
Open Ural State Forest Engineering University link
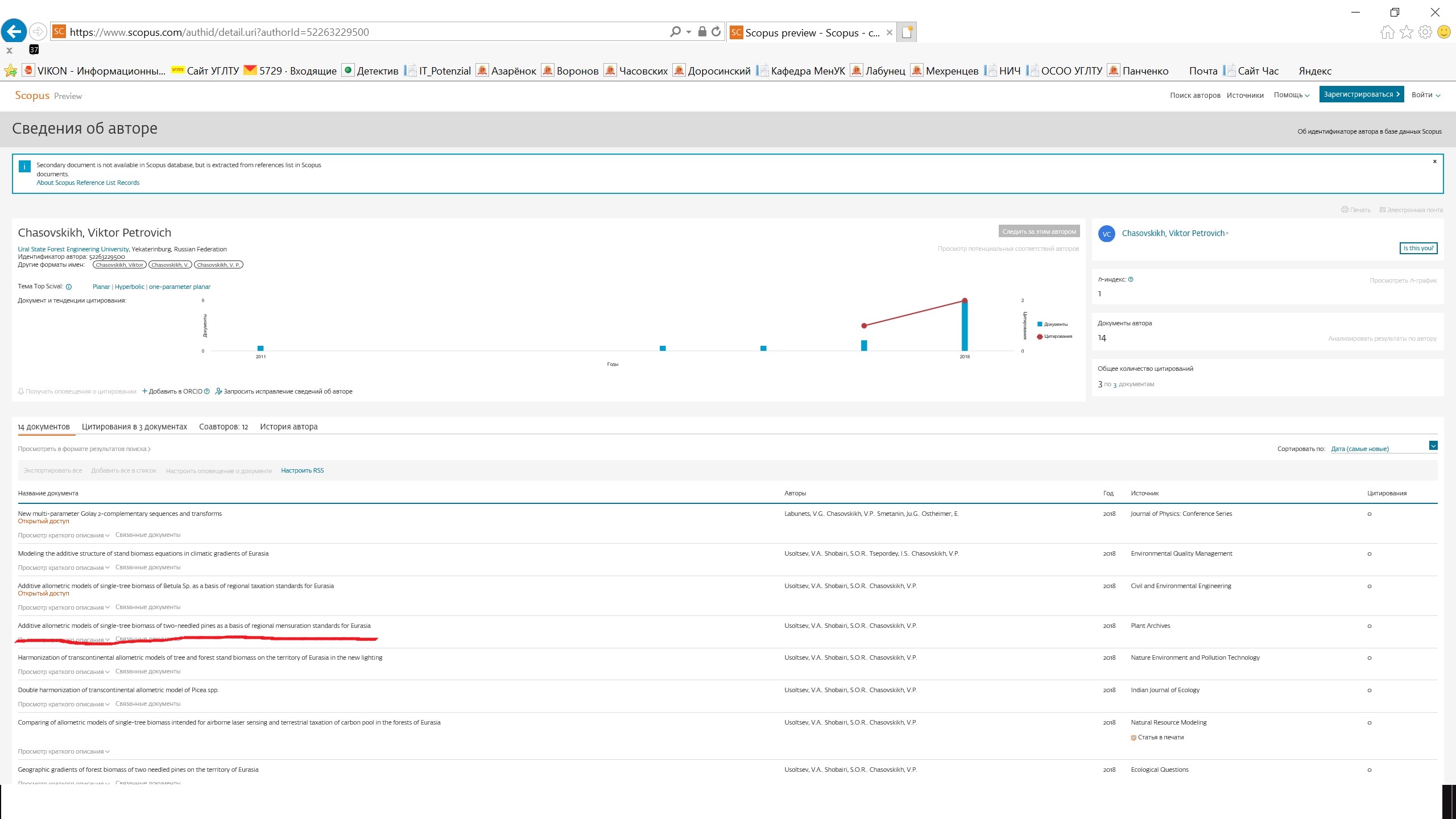(x=73, y=249)
